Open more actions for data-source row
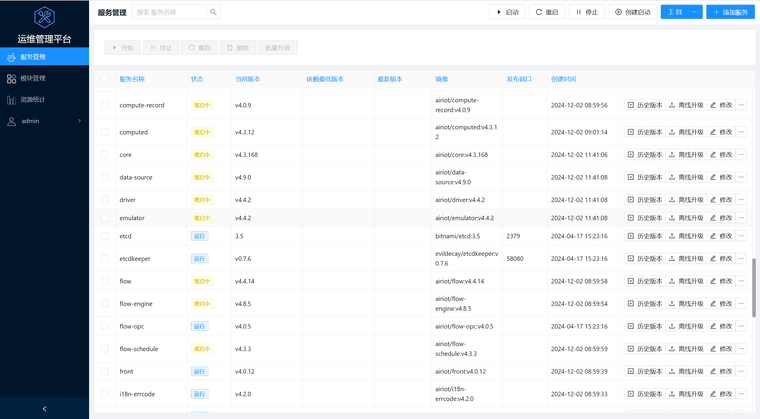The width and height of the screenshot is (760, 419). click(x=741, y=177)
